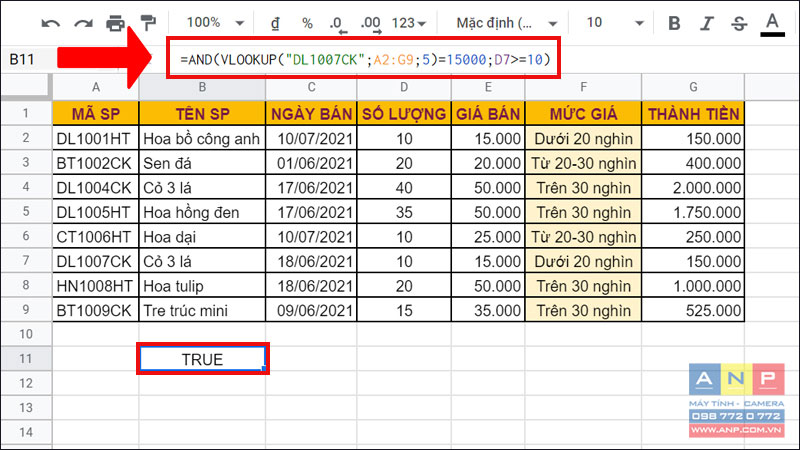Select row 1 header
The image size is (800, 450).
pos(26,113)
